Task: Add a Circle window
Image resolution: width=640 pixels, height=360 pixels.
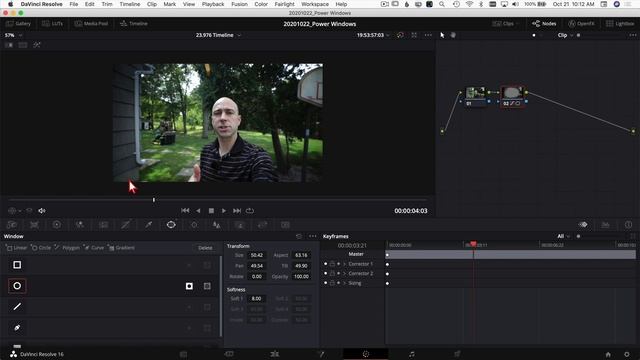Action: (41, 248)
